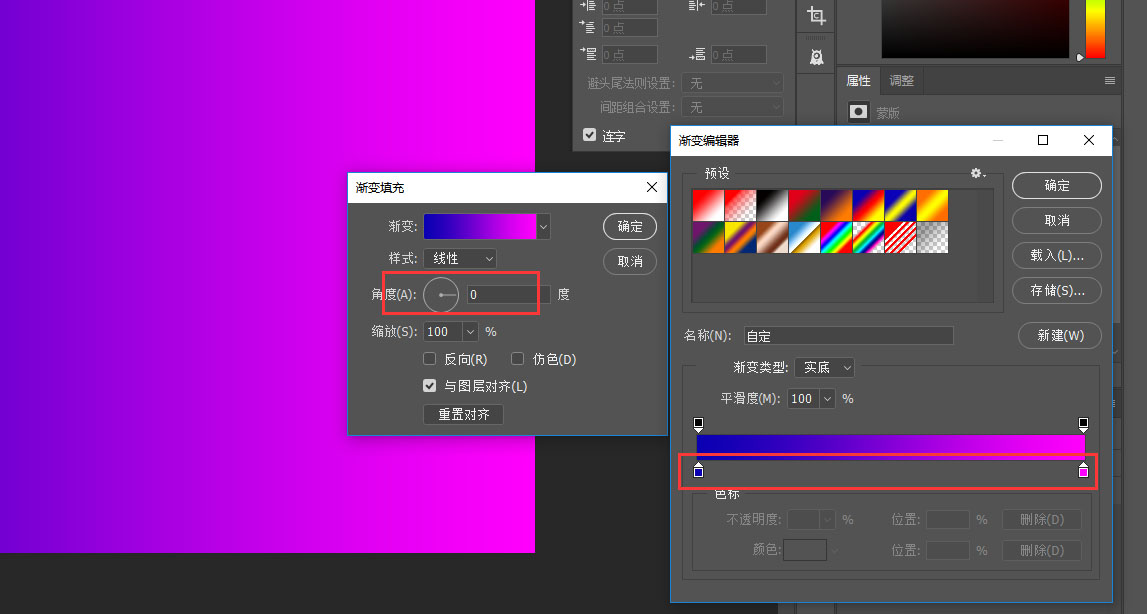Click the 存储(S)... save button
This screenshot has height=614, width=1147.
tap(1057, 291)
